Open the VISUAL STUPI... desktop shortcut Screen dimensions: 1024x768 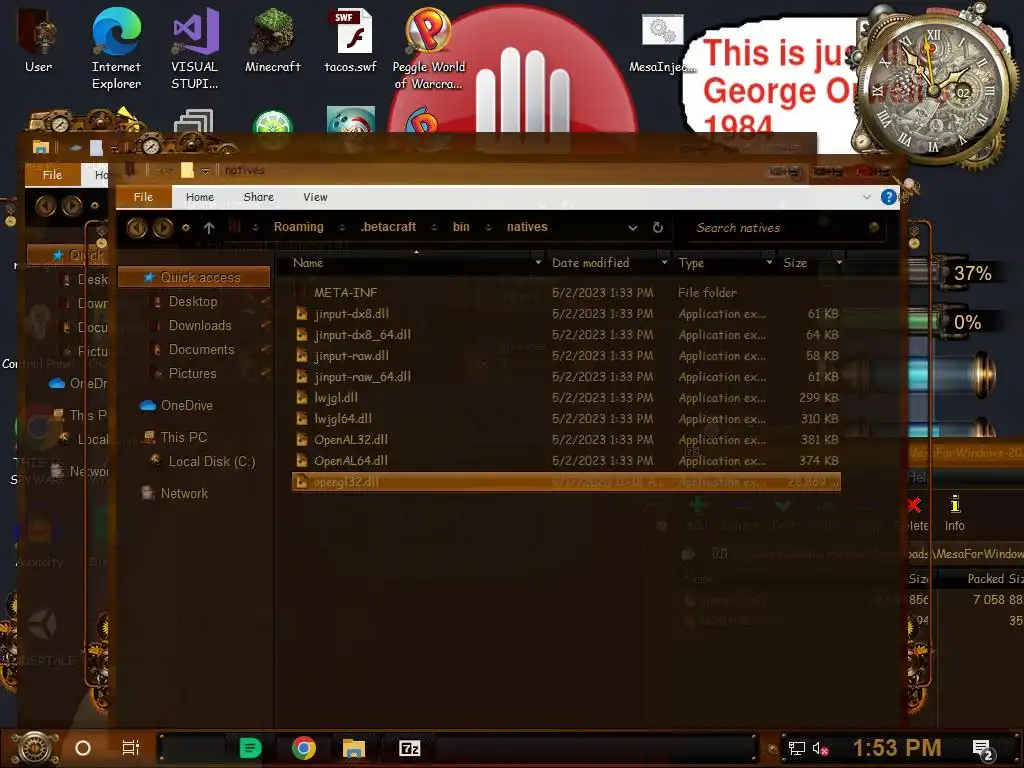195,49
